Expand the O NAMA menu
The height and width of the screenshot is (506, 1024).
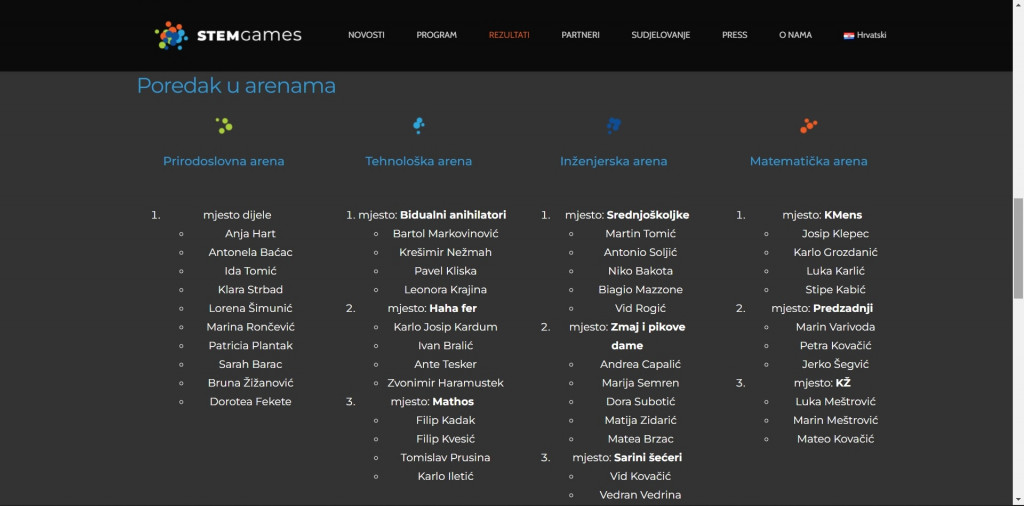(795, 35)
